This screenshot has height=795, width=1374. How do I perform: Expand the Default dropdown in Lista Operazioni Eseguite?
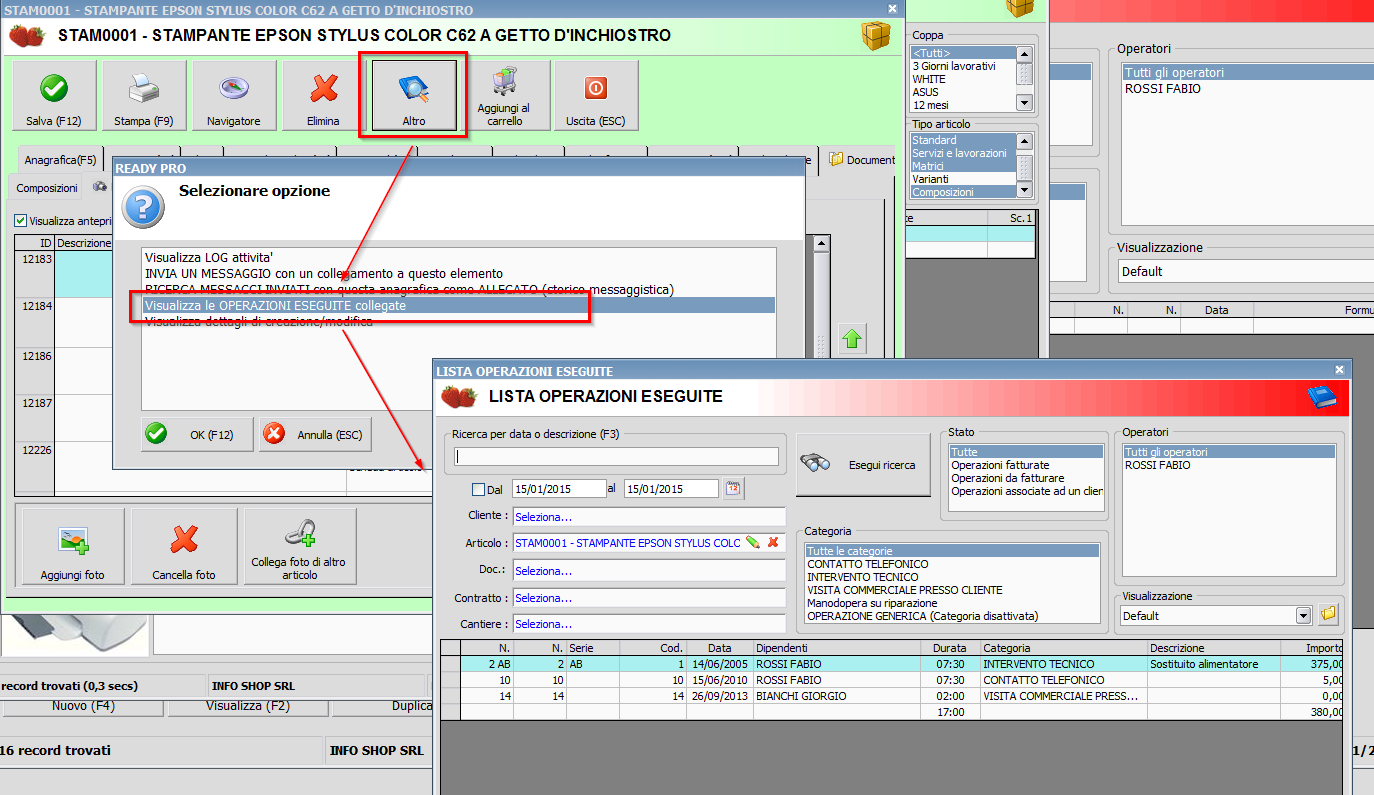pos(1303,616)
